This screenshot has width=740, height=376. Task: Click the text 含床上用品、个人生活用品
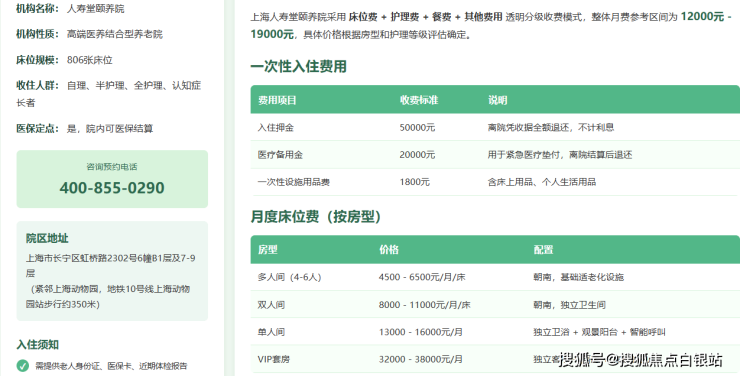pos(542,182)
